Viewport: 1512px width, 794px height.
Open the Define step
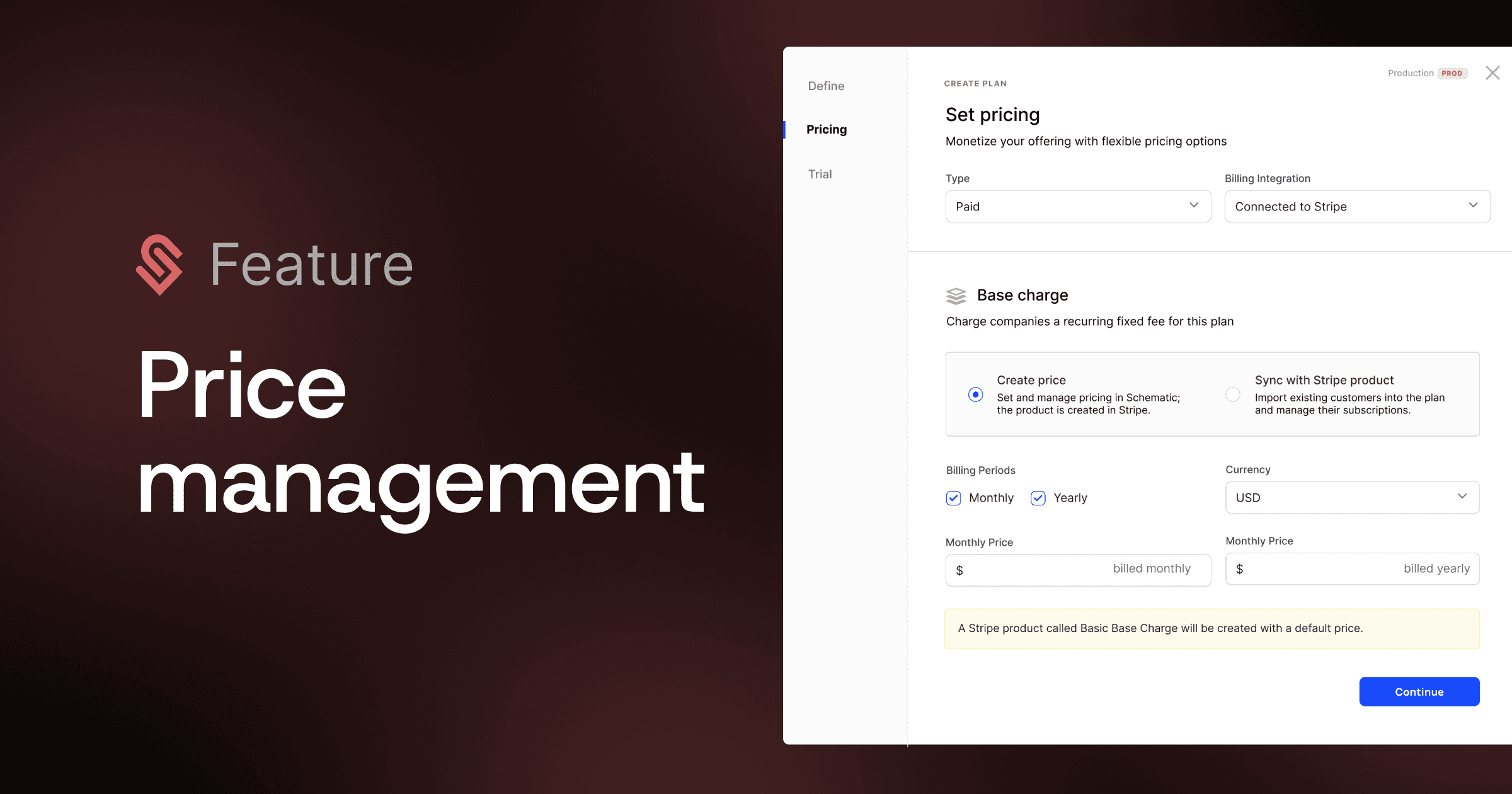826,86
